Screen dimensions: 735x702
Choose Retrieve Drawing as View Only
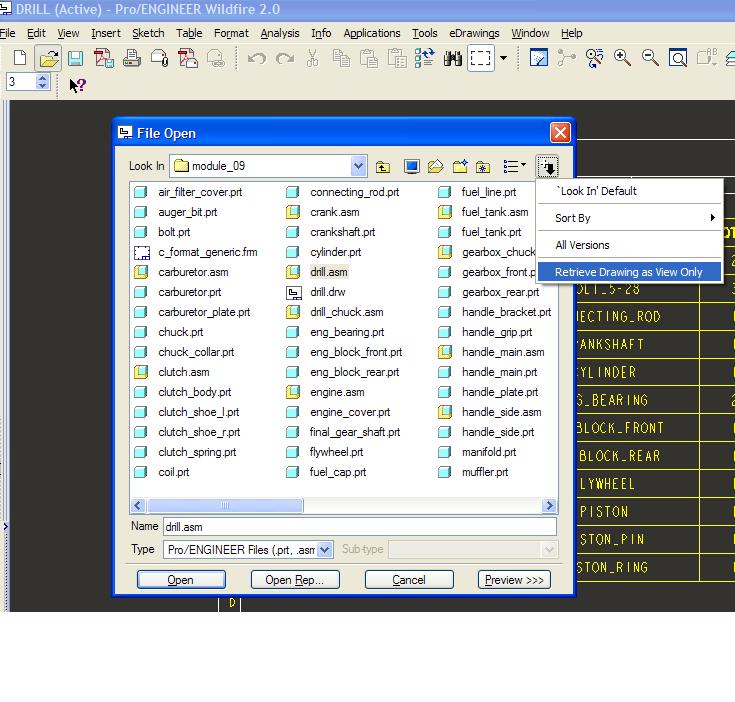(629, 272)
